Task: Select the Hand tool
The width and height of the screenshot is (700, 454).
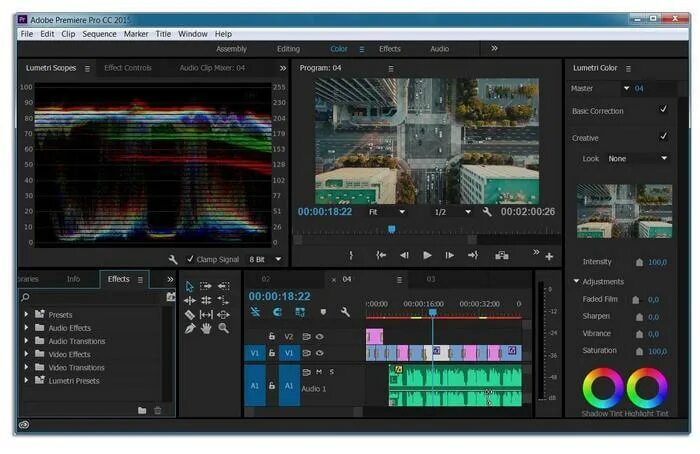Action: point(206,329)
